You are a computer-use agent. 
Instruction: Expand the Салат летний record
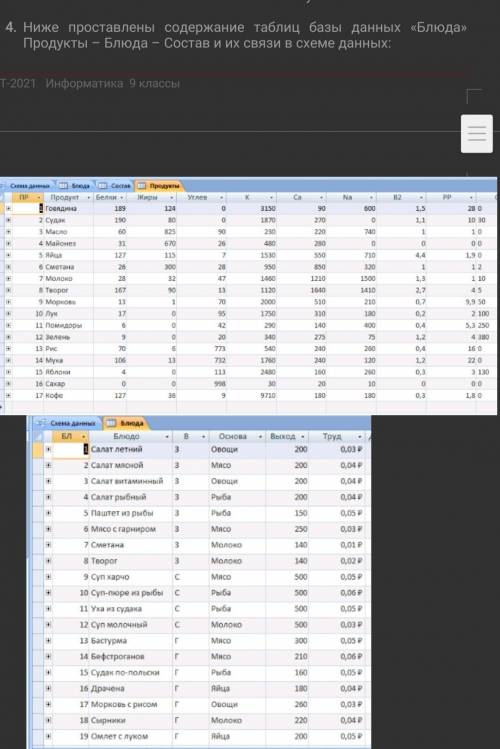click(48, 449)
